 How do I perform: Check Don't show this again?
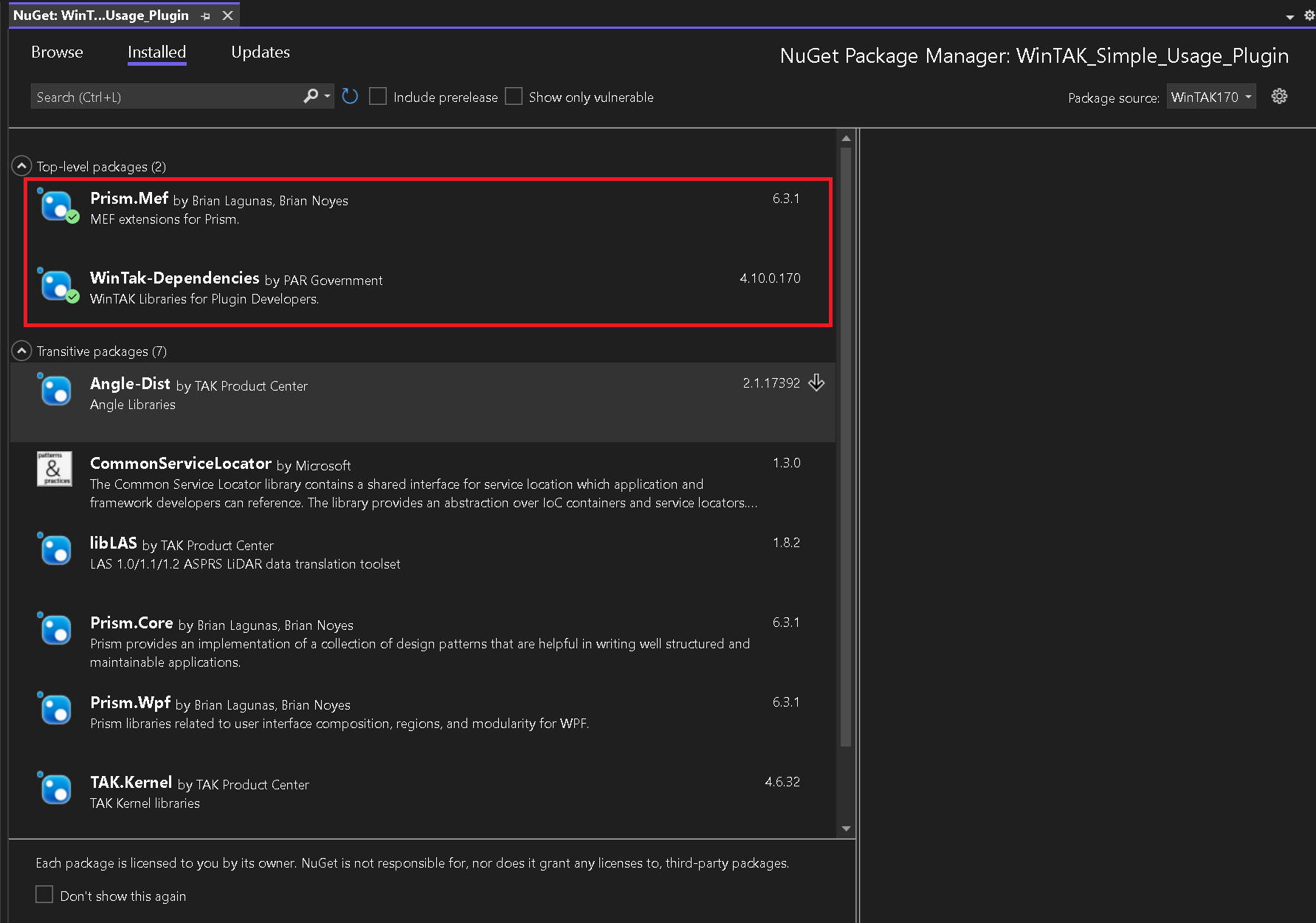point(44,895)
